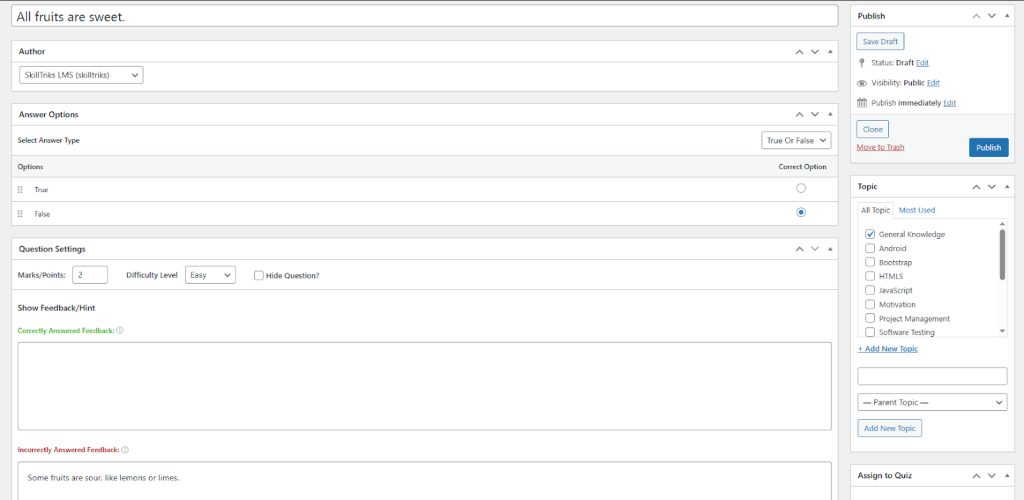This screenshot has height=500, width=1024.
Task: Click info icon next to Incorrectly Answered Feedback
Action: coord(125,450)
